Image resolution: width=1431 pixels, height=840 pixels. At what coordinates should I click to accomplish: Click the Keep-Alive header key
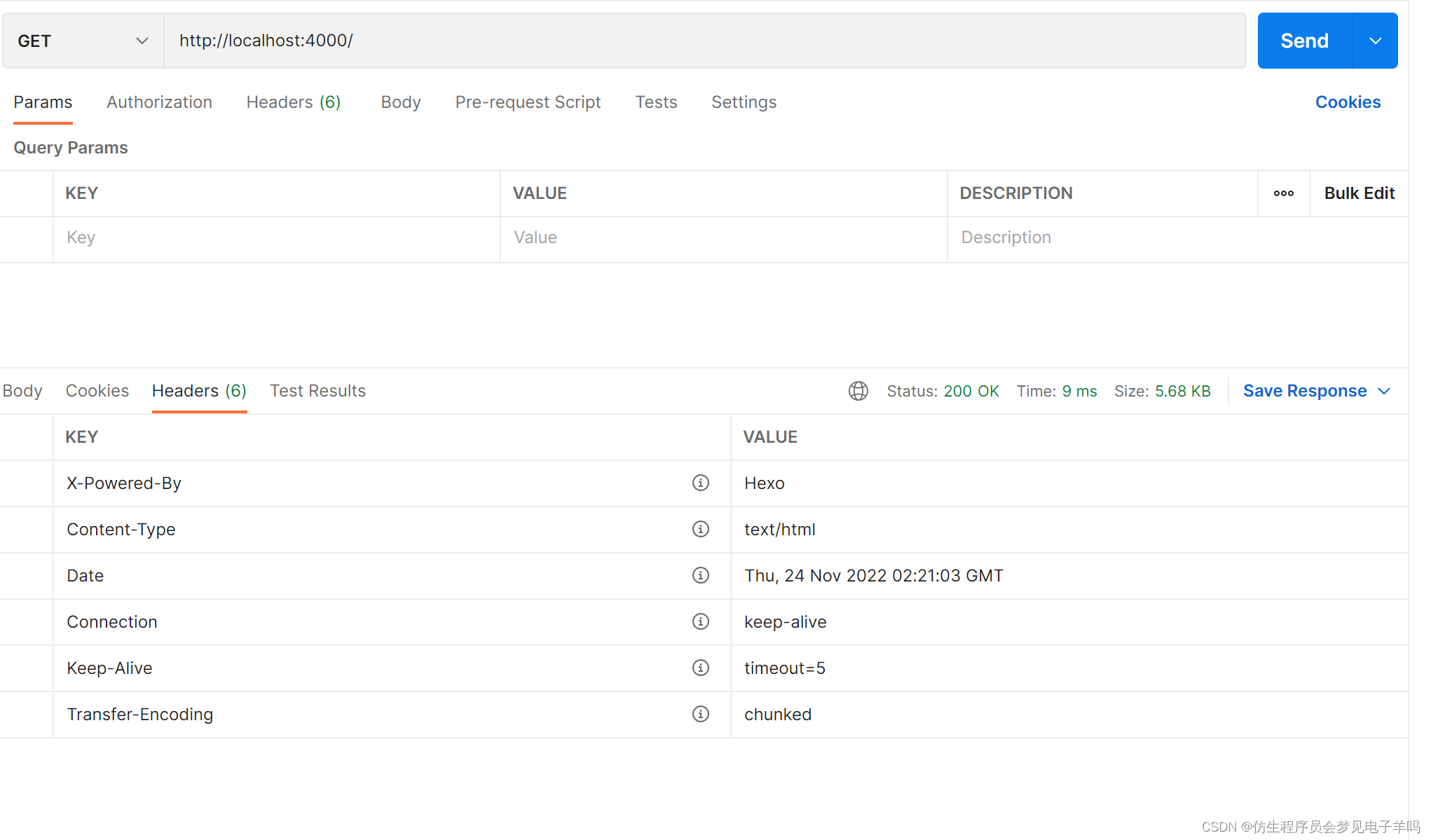(109, 668)
